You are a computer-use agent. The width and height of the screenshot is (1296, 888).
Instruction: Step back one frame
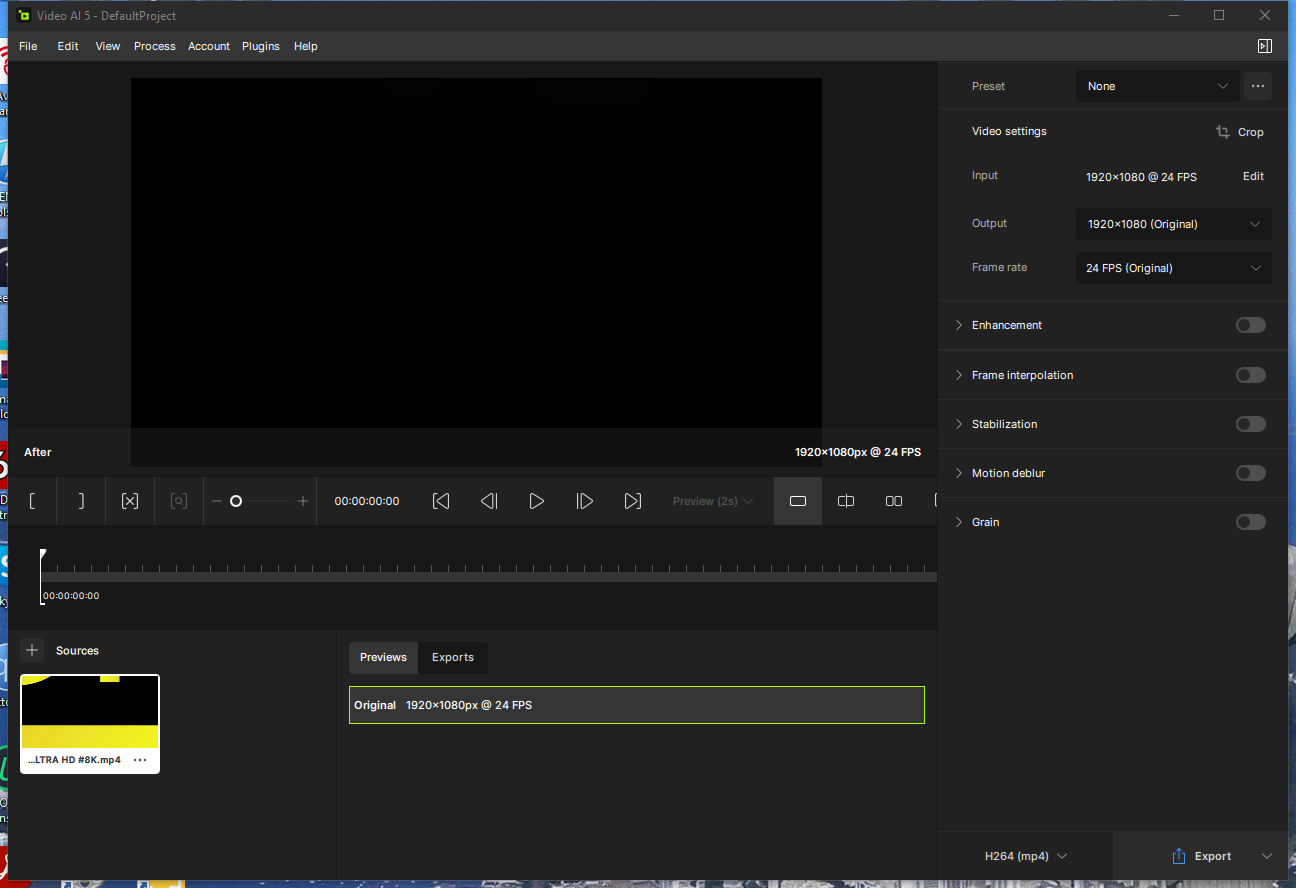coord(489,501)
